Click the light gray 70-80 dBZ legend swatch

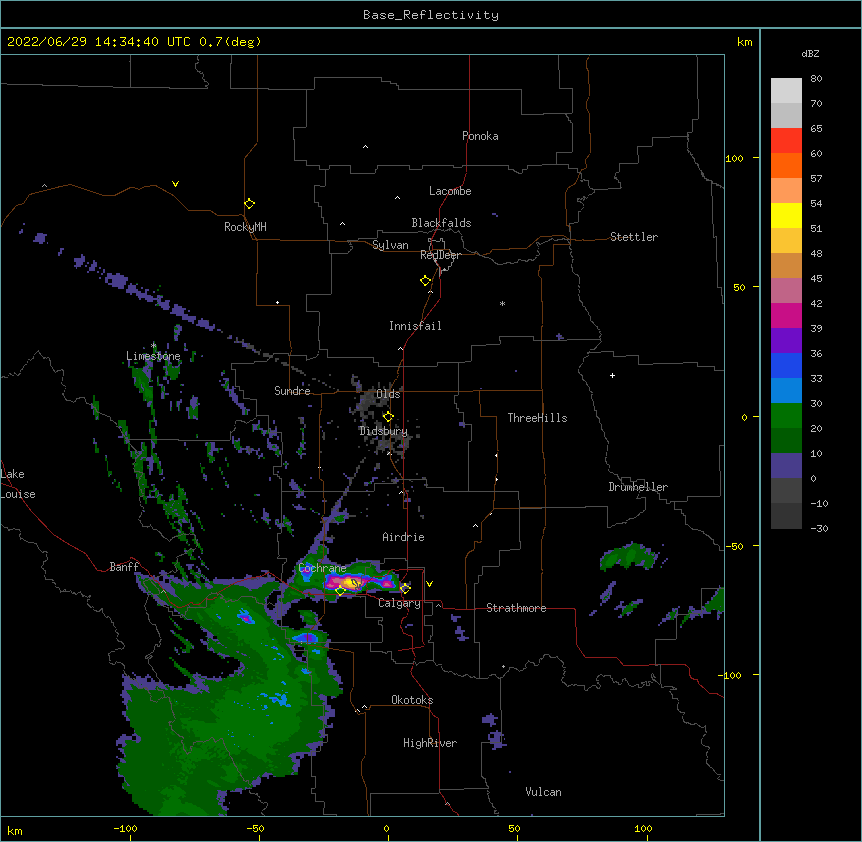coord(786,91)
